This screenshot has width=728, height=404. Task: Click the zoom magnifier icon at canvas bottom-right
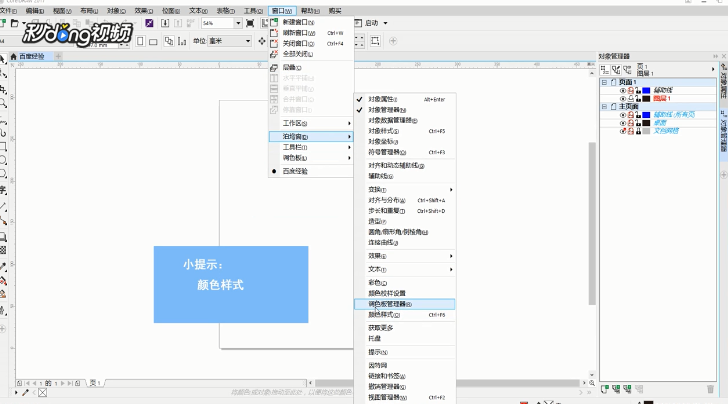pos(592,383)
